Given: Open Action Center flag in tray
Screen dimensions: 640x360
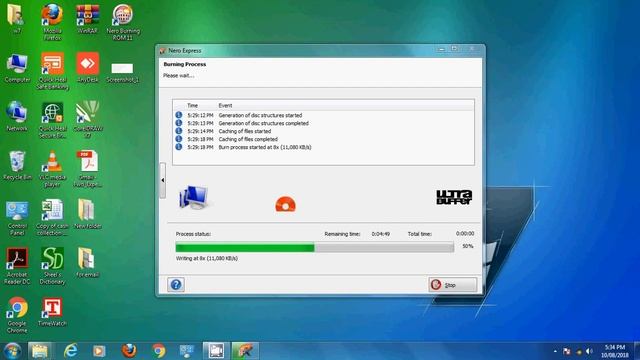Looking at the screenshot, I should coord(567,351).
